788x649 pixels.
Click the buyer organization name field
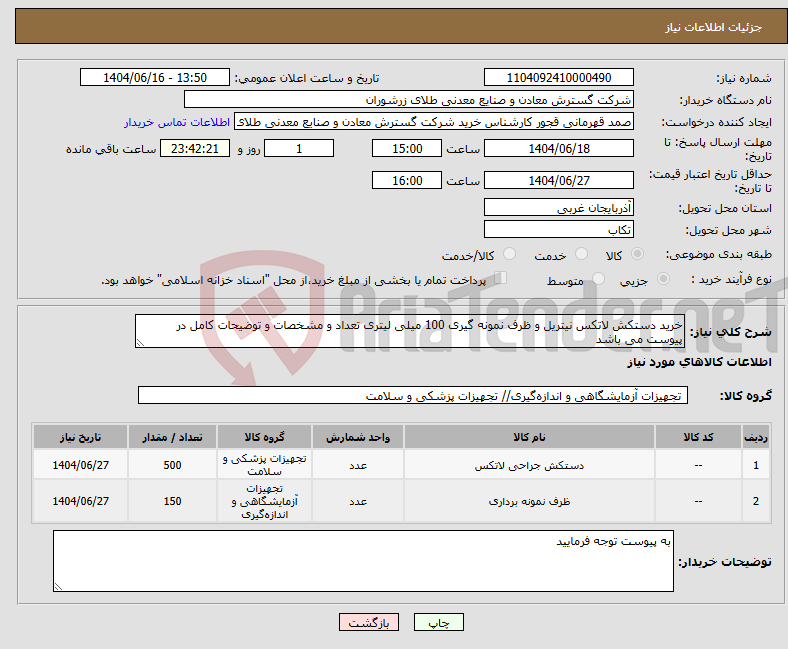409,100
